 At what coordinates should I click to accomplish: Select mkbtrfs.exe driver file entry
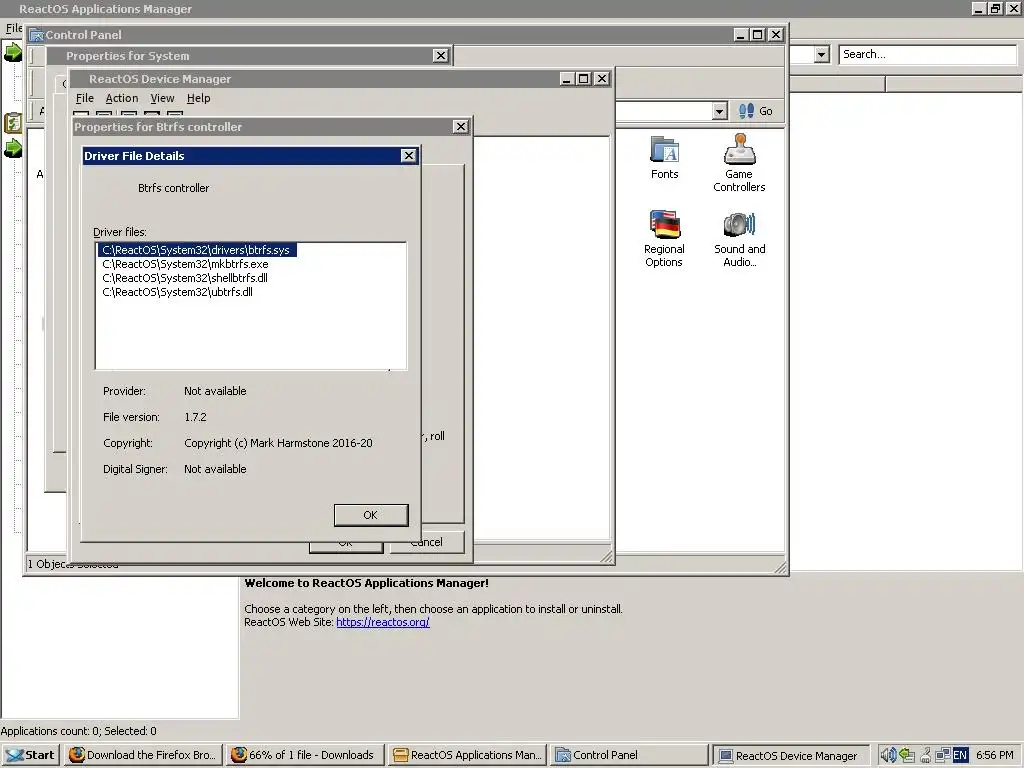tap(185, 264)
